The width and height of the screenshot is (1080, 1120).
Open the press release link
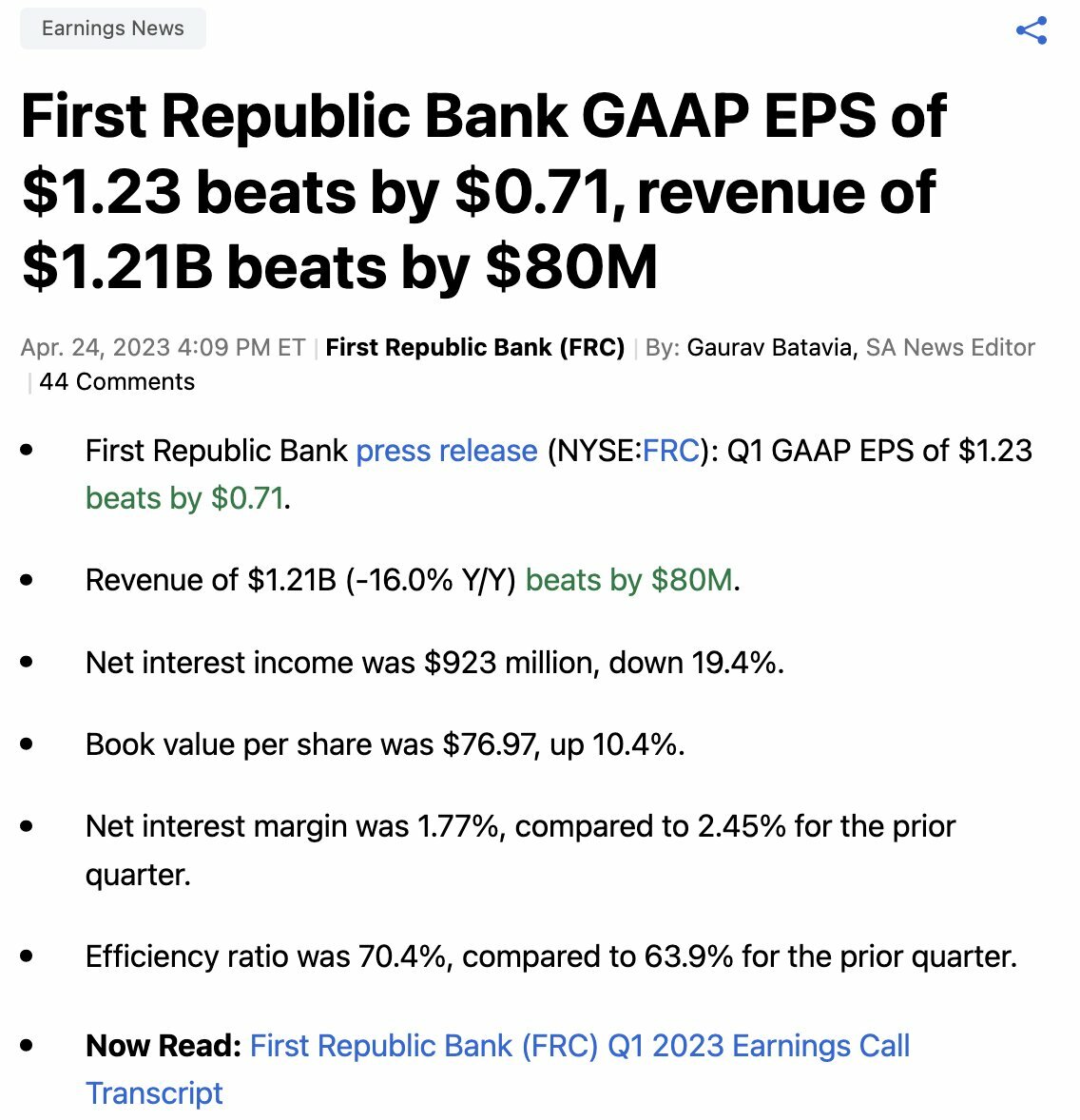447,451
